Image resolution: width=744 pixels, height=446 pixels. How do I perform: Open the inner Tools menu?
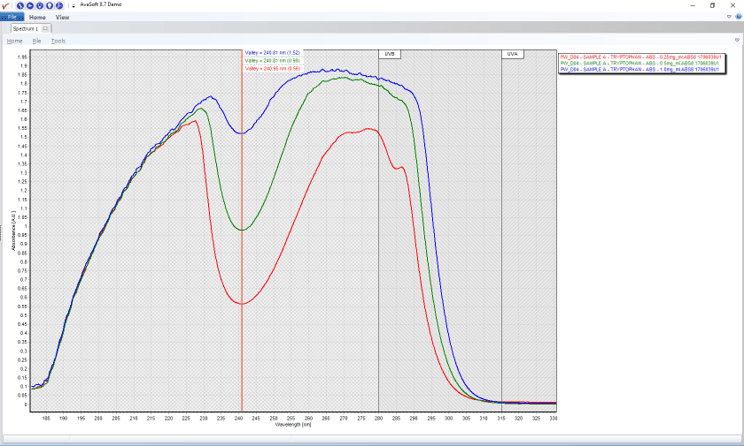coord(58,41)
